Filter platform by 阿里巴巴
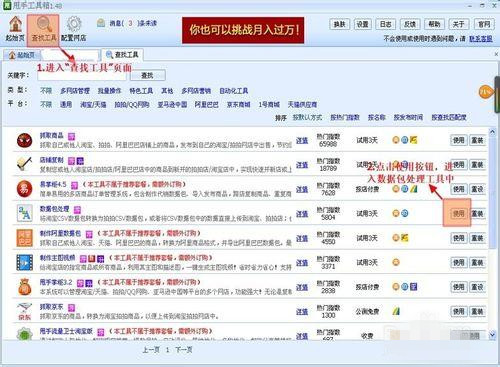 pyautogui.click(x=207, y=104)
